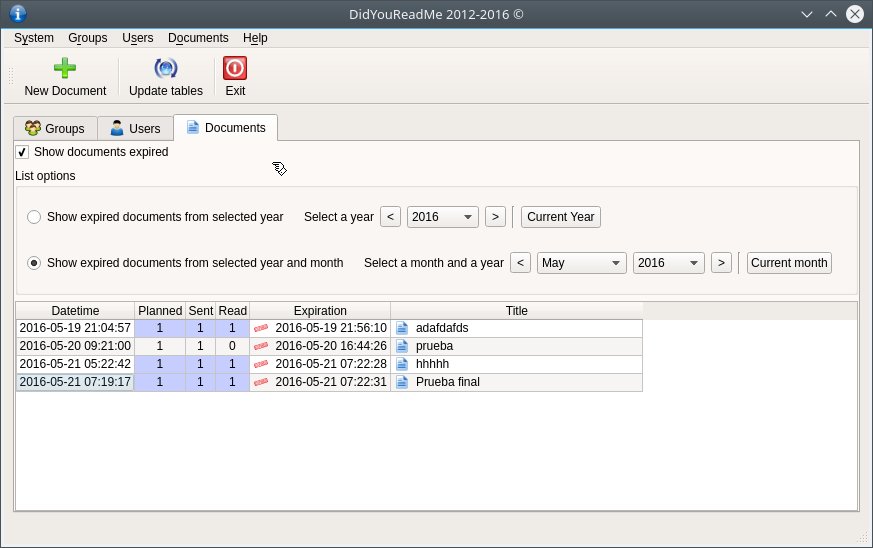Open the Help menu
873x548 pixels.
click(x=255, y=38)
